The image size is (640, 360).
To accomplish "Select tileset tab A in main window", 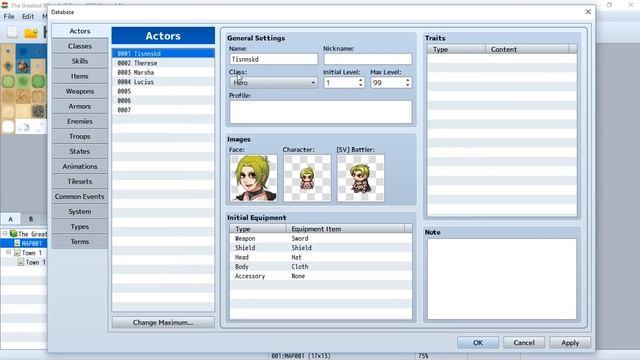I will click(x=11, y=219).
